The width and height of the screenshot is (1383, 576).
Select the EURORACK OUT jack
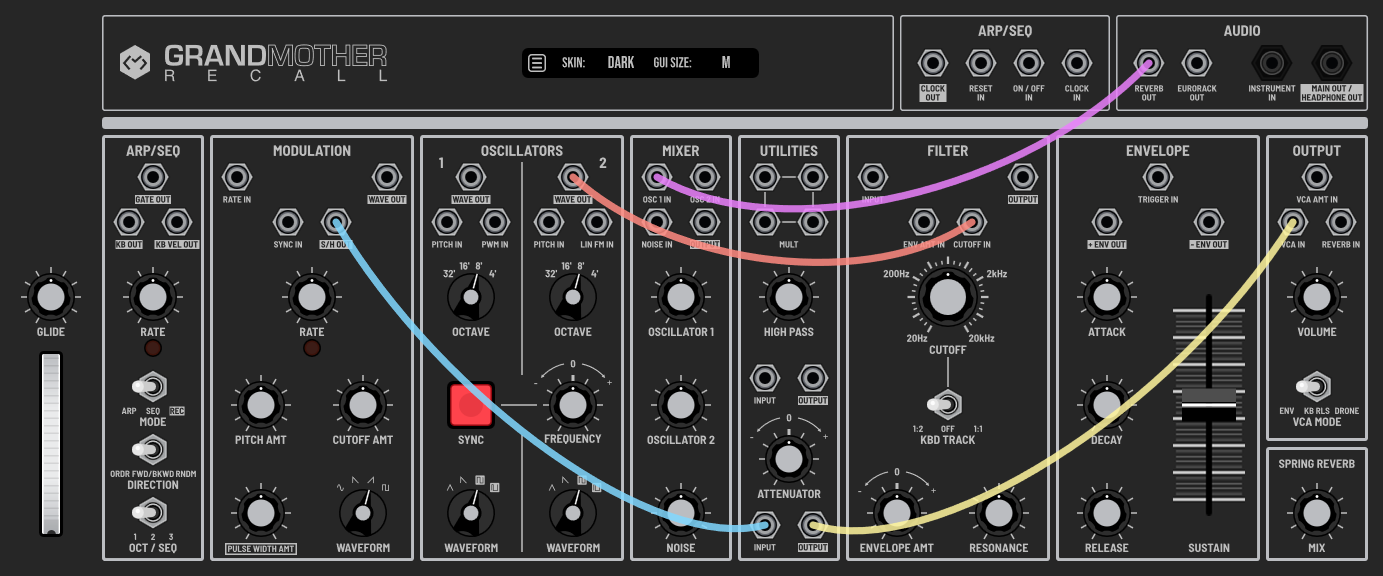1197,64
